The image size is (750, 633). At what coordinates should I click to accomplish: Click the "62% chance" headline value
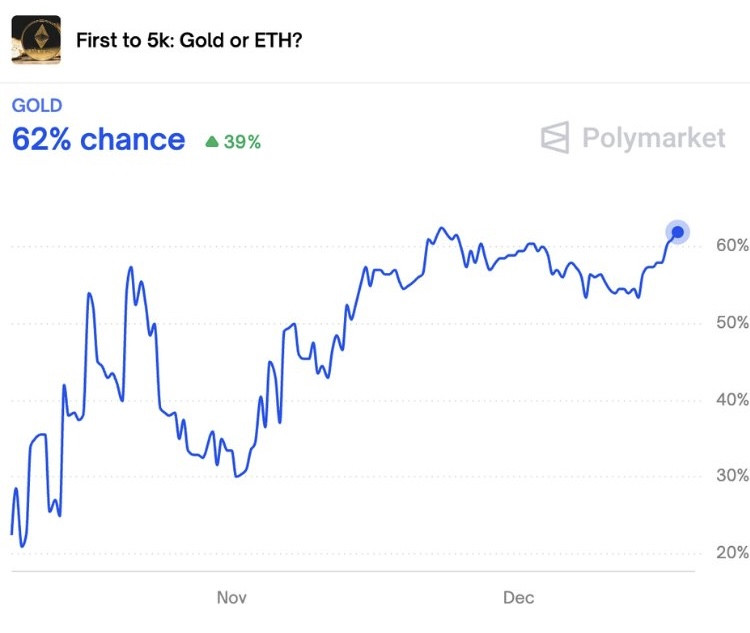pos(98,140)
